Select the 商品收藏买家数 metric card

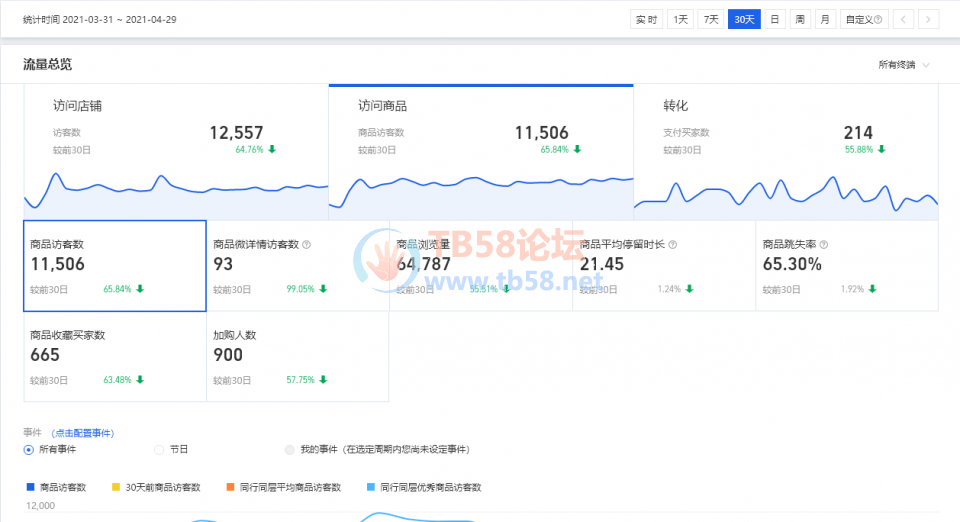point(115,357)
